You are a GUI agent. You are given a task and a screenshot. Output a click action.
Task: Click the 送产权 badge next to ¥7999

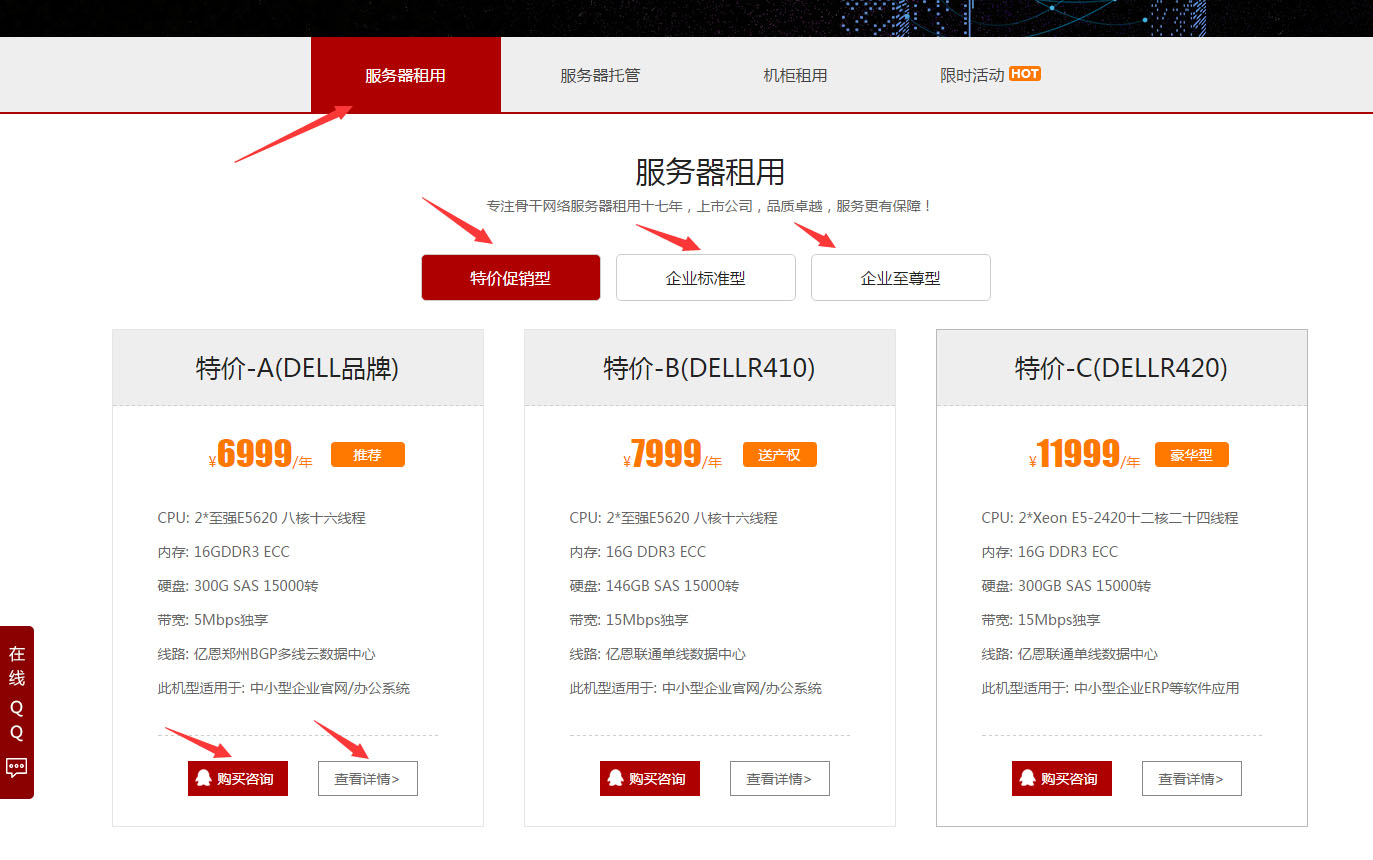779,455
